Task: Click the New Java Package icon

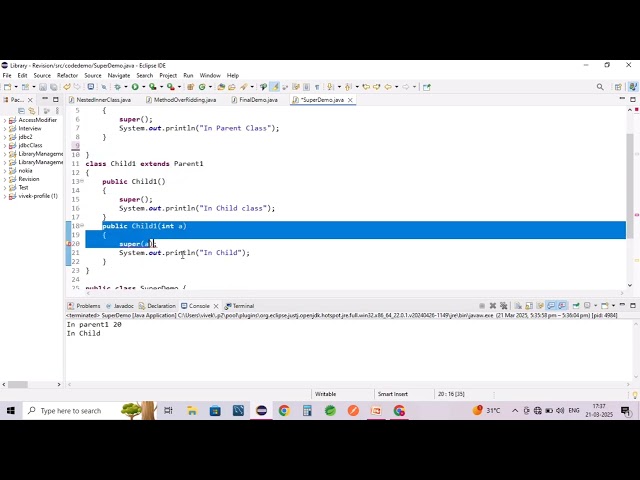Action: tap(190, 87)
